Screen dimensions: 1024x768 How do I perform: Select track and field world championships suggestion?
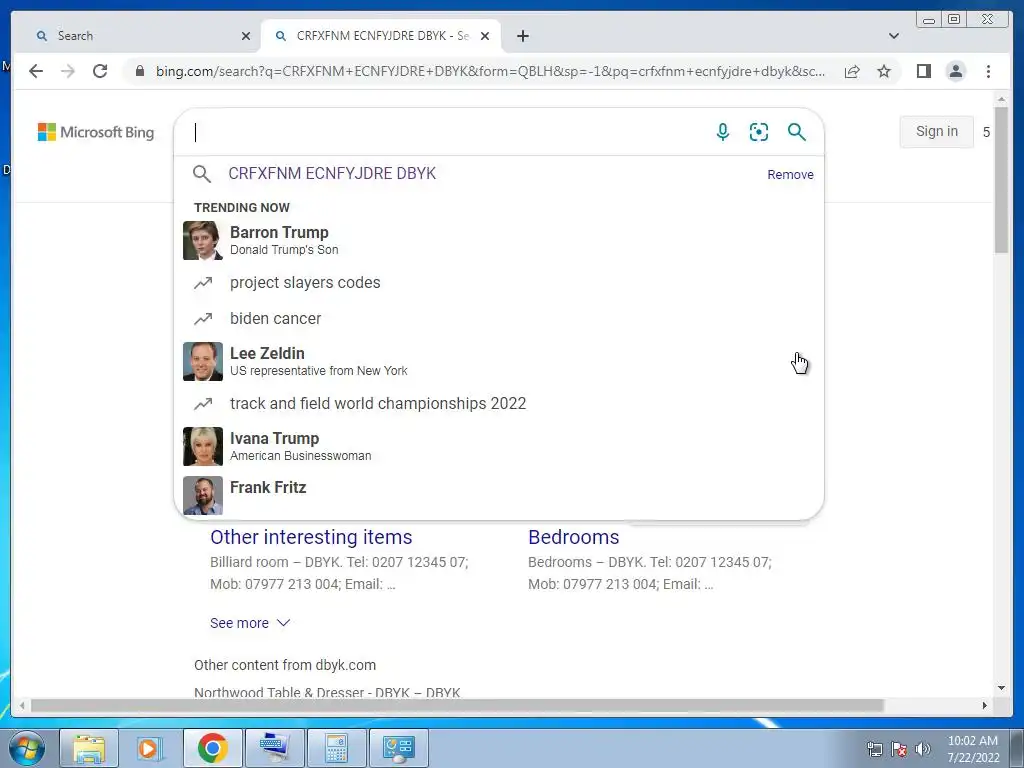tap(499, 404)
